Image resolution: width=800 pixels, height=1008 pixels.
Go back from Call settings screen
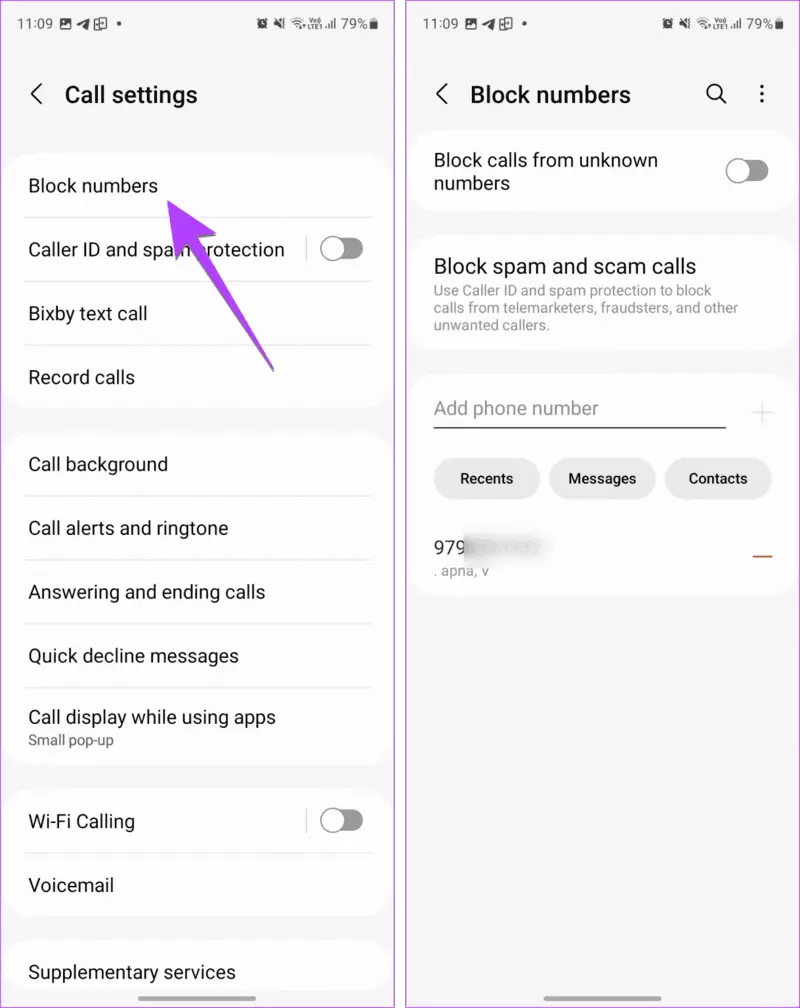point(37,94)
